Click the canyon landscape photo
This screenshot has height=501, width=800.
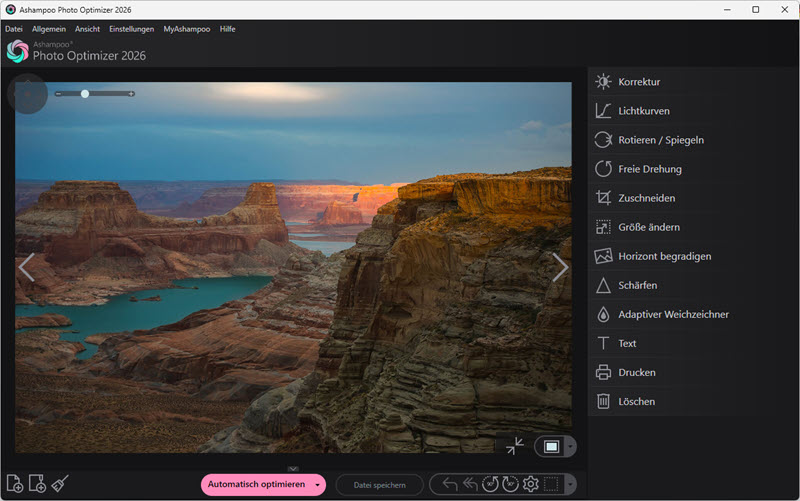(x=293, y=267)
